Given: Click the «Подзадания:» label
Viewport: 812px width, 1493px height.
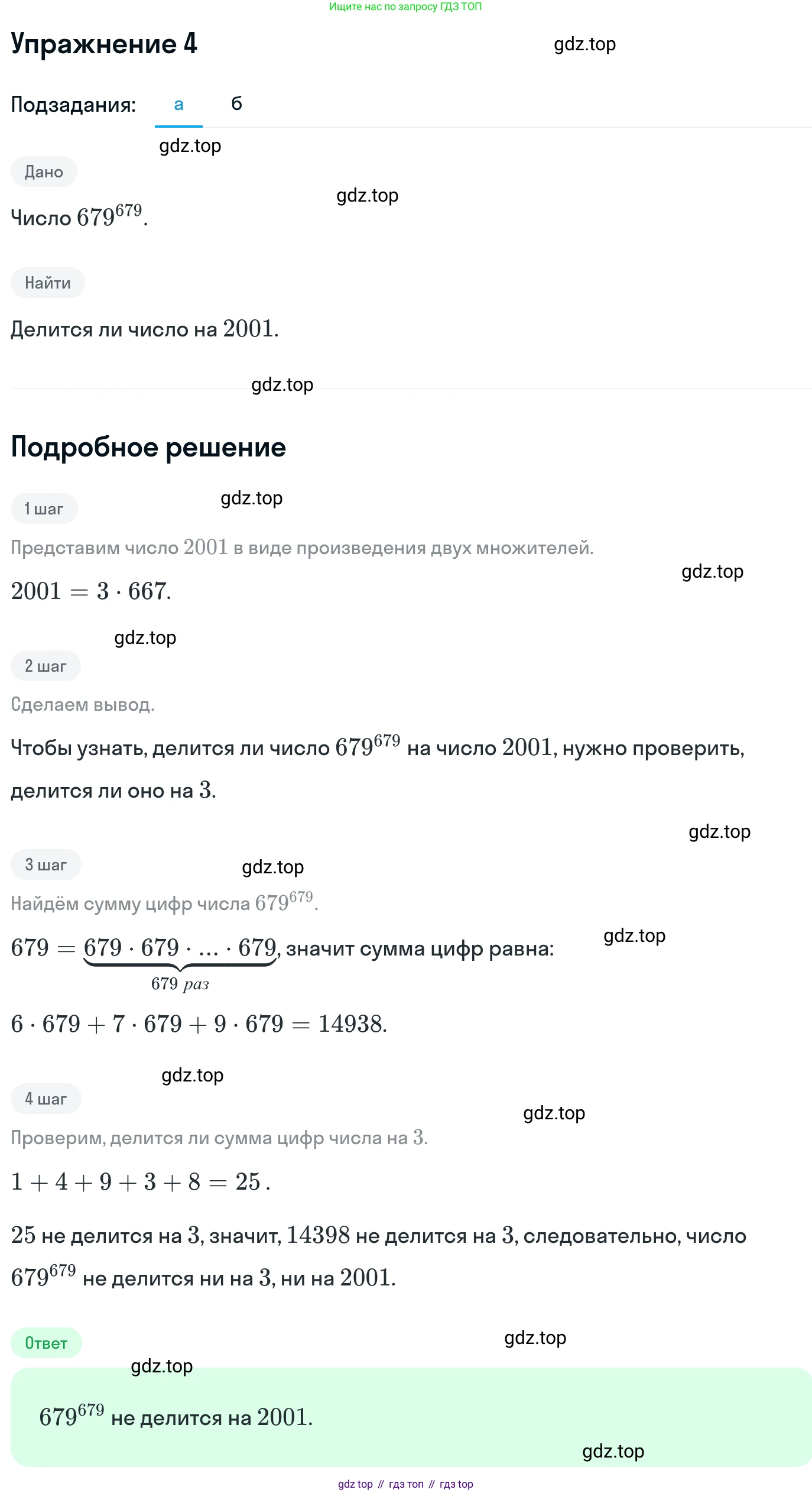Looking at the screenshot, I should [73, 105].
